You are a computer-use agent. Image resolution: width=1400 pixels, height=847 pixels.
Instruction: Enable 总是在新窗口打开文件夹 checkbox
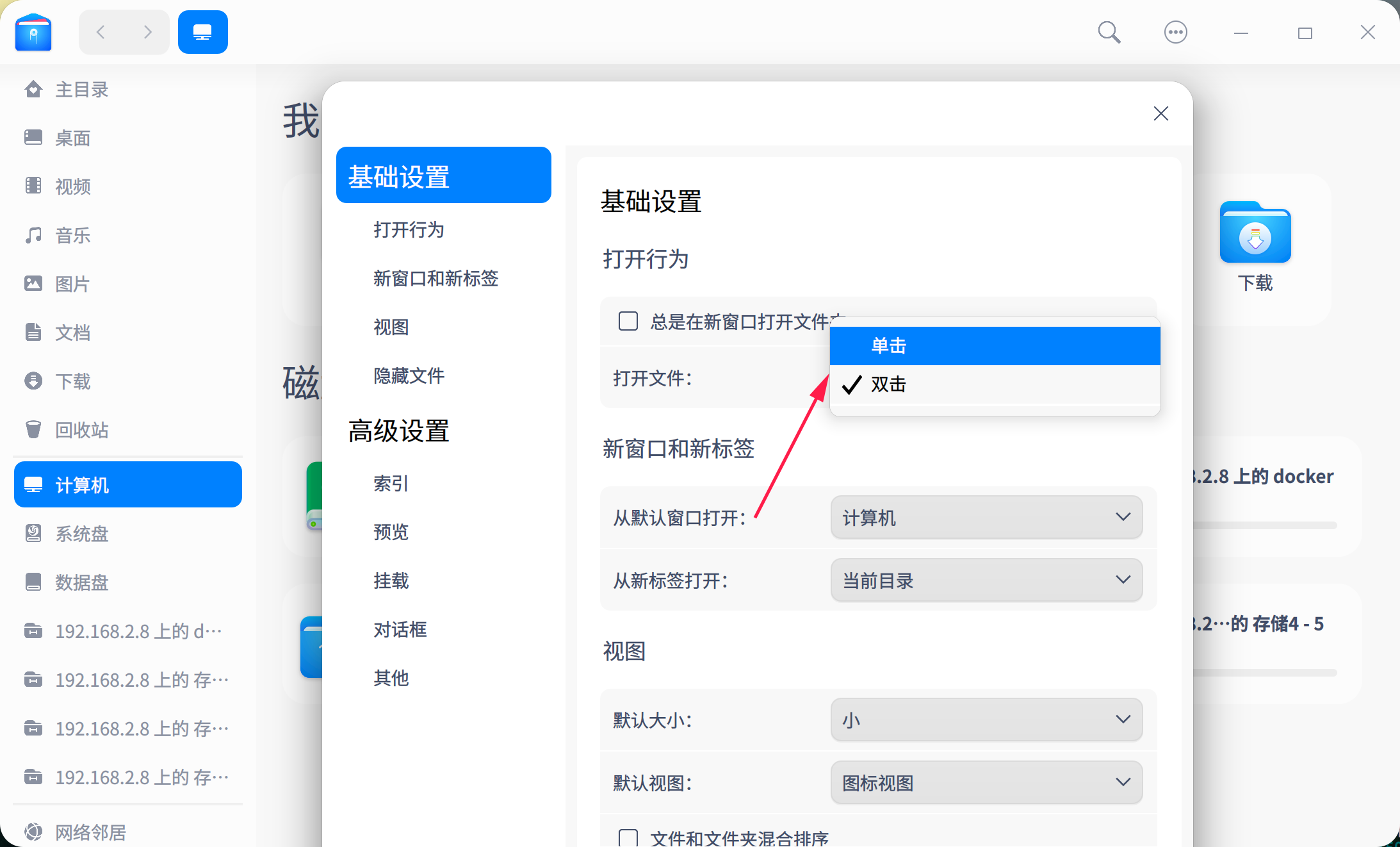628,321
